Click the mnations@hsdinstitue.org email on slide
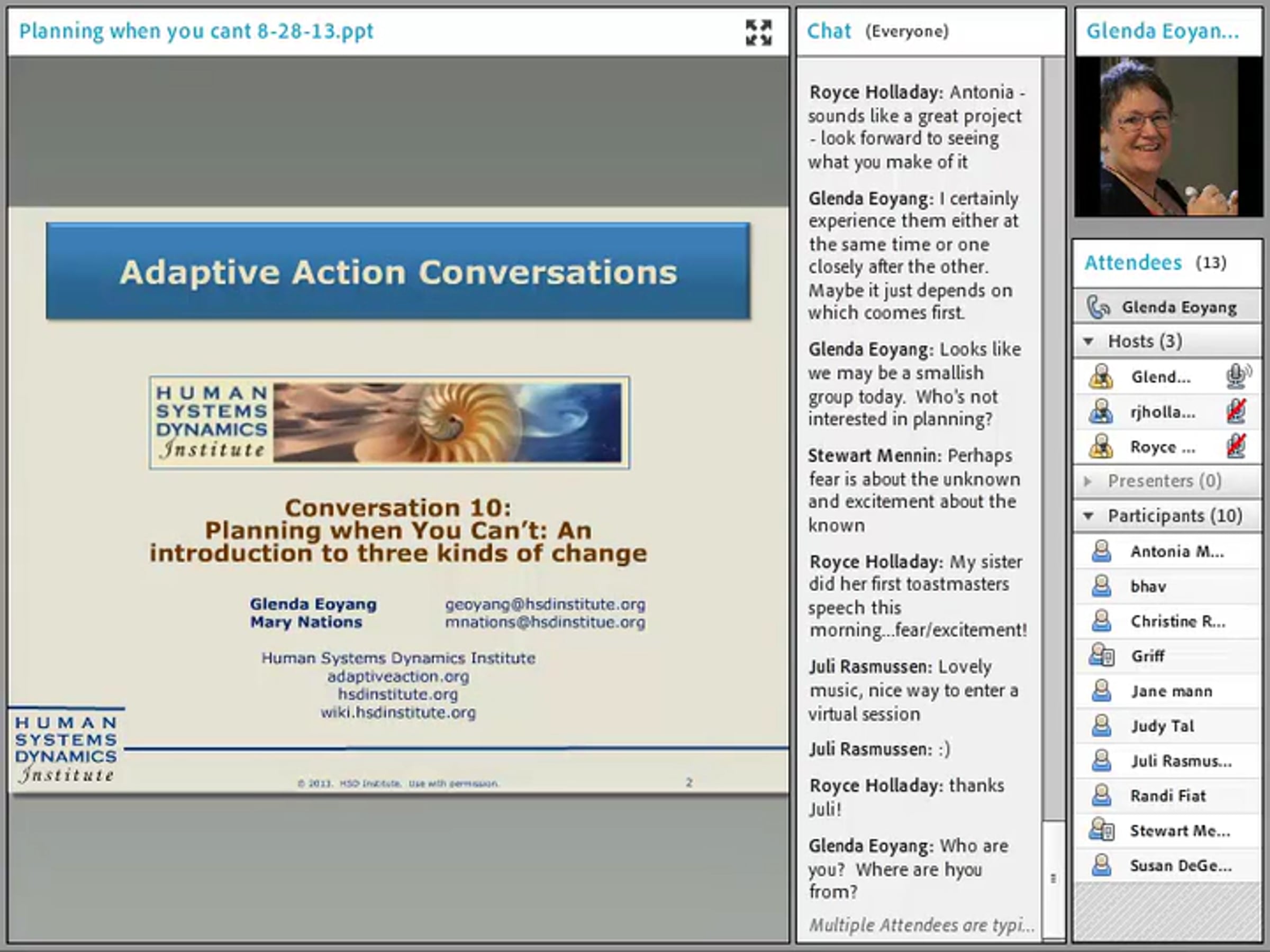 point(545,623)
